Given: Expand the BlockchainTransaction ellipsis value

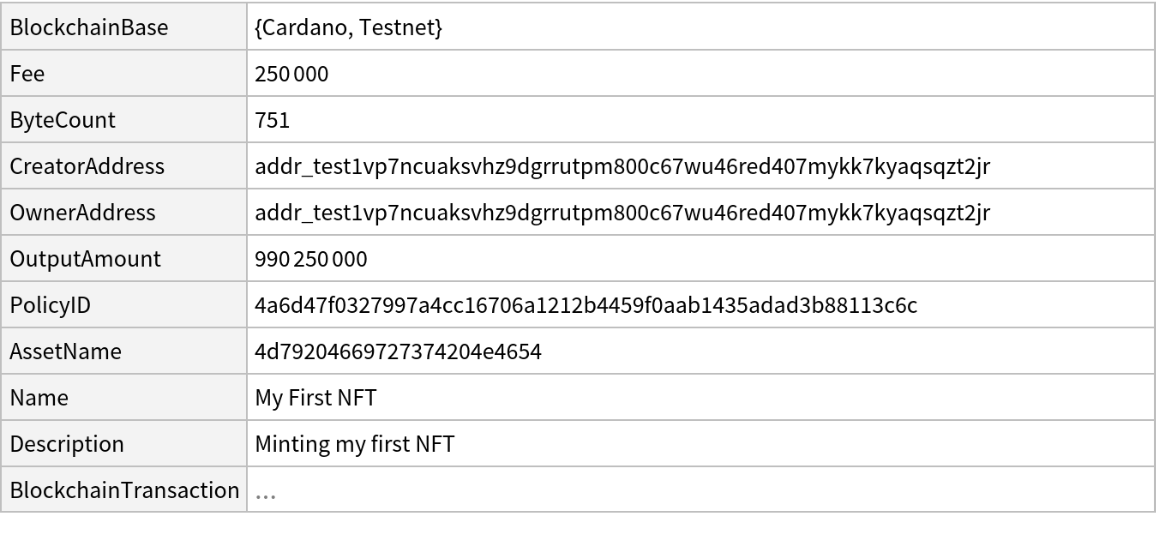Looking at the screenshot, I should 265,492.
